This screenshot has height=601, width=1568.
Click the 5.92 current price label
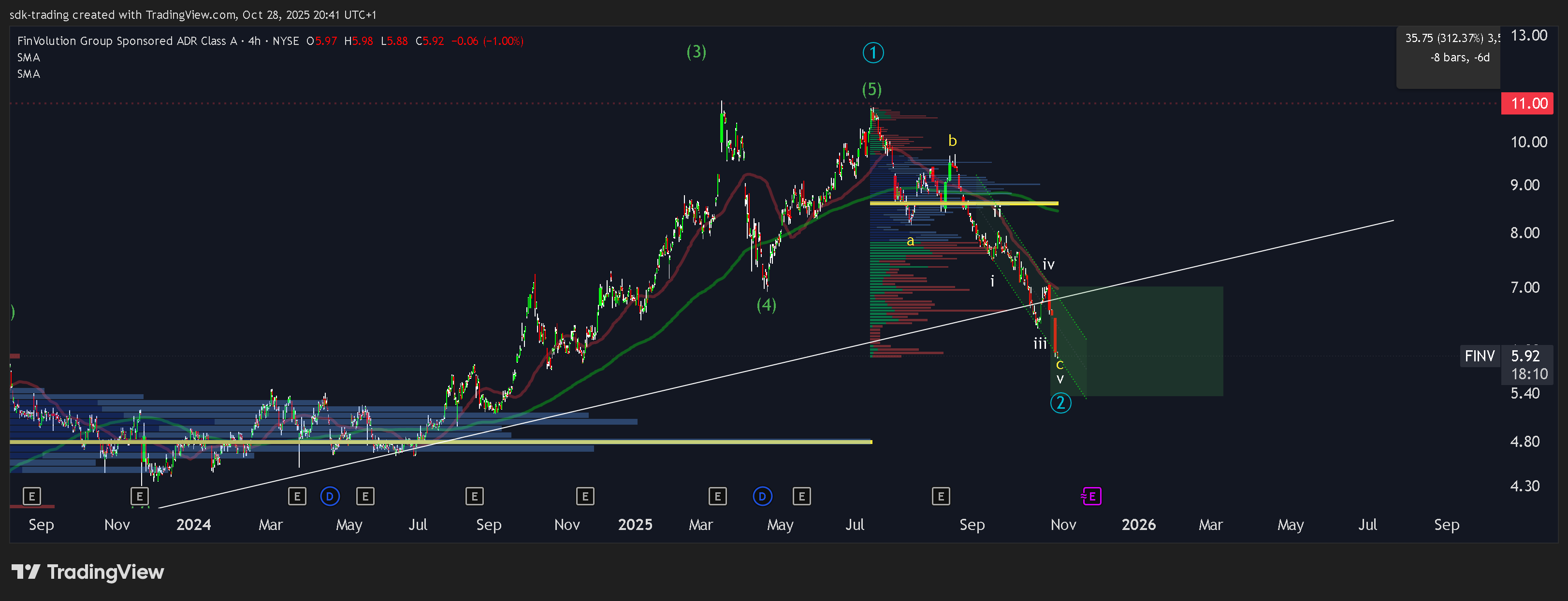pyautogui.click(x=1526, y=356)
